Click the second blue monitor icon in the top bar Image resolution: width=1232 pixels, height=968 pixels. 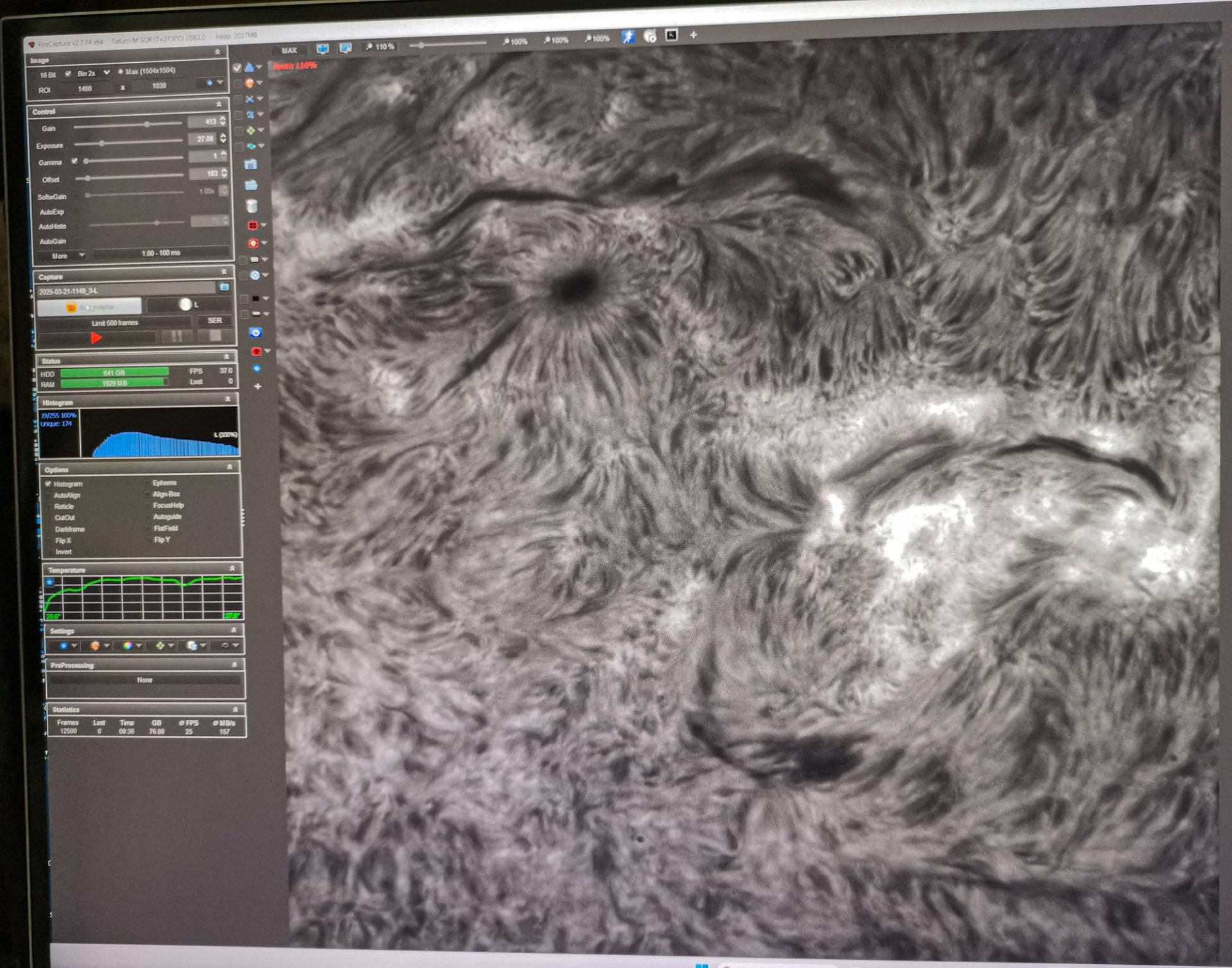[345, 48]
